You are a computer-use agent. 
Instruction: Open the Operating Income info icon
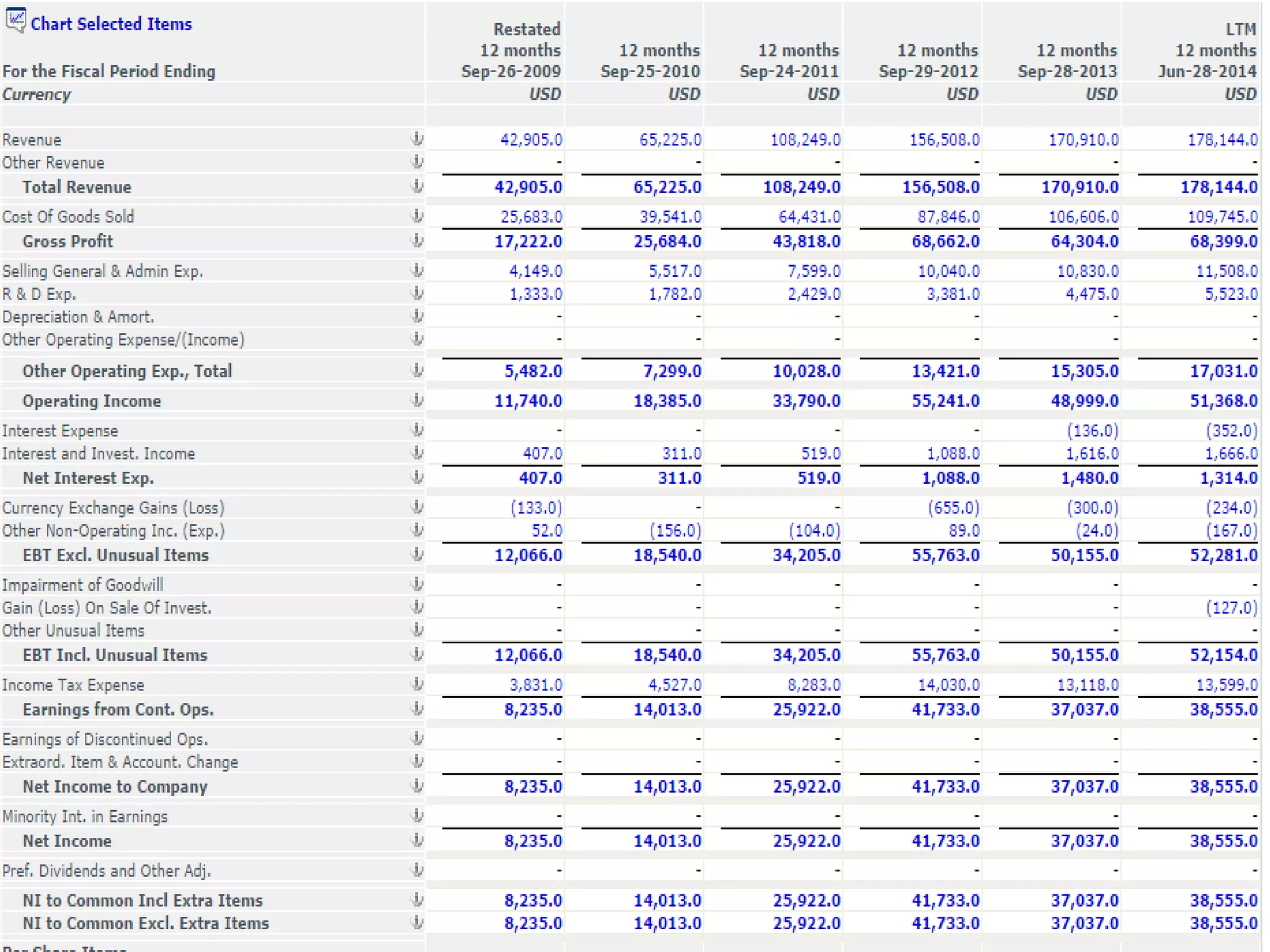(417, 400)
